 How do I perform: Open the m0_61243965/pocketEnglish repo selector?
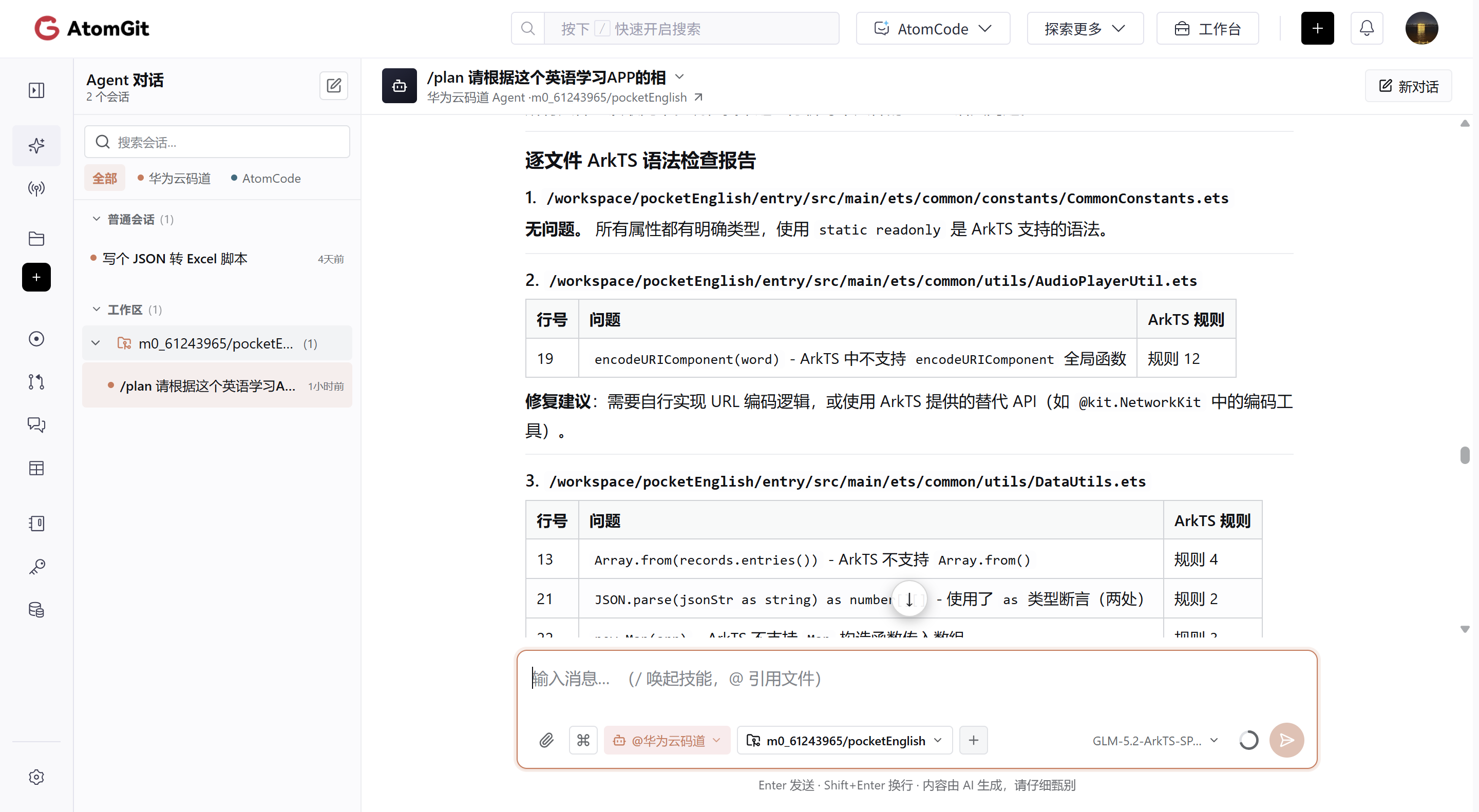(844, 740)
